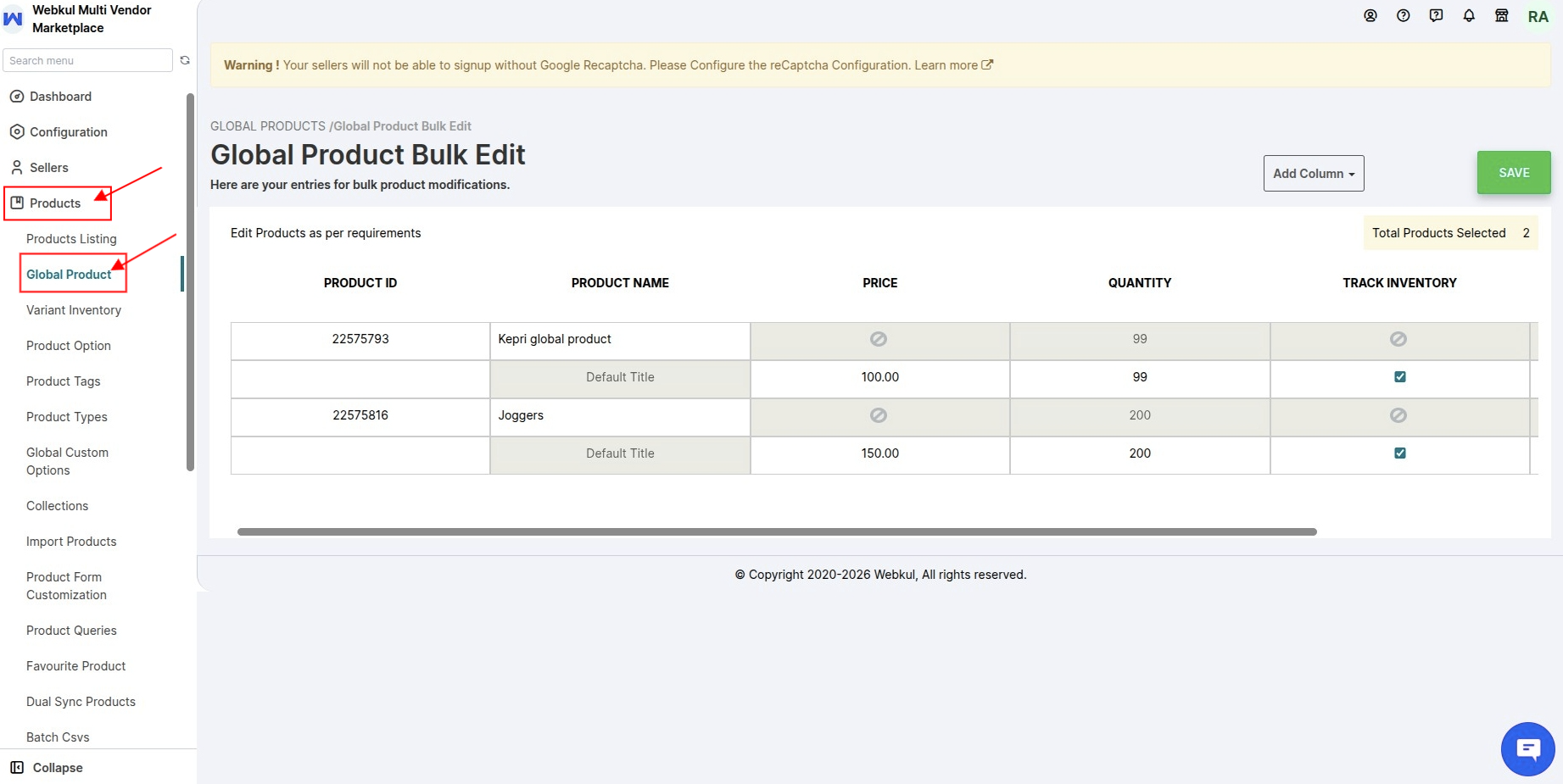Click the horizontal table scrollbar

pos(777,531)
